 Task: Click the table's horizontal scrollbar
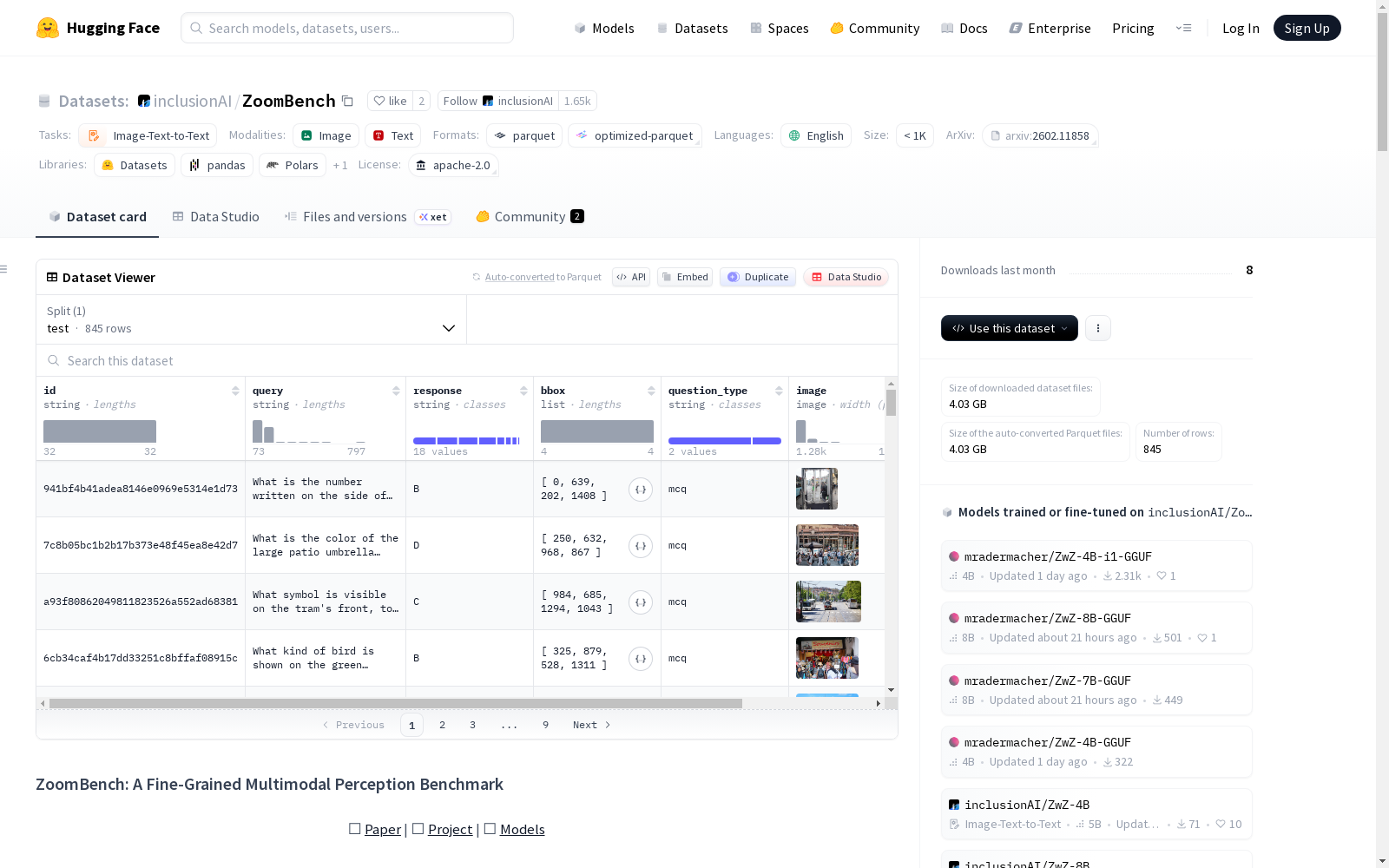coord(396,703)
